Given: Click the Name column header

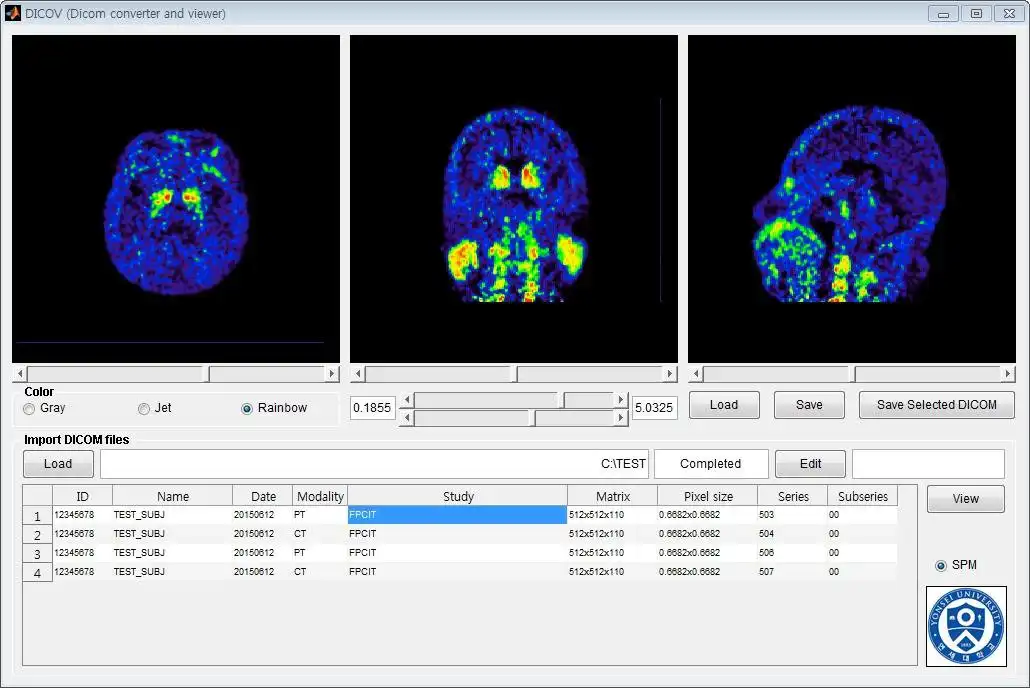Looking at the screenshot, I should pyautogui.click(x=173, y=496).
